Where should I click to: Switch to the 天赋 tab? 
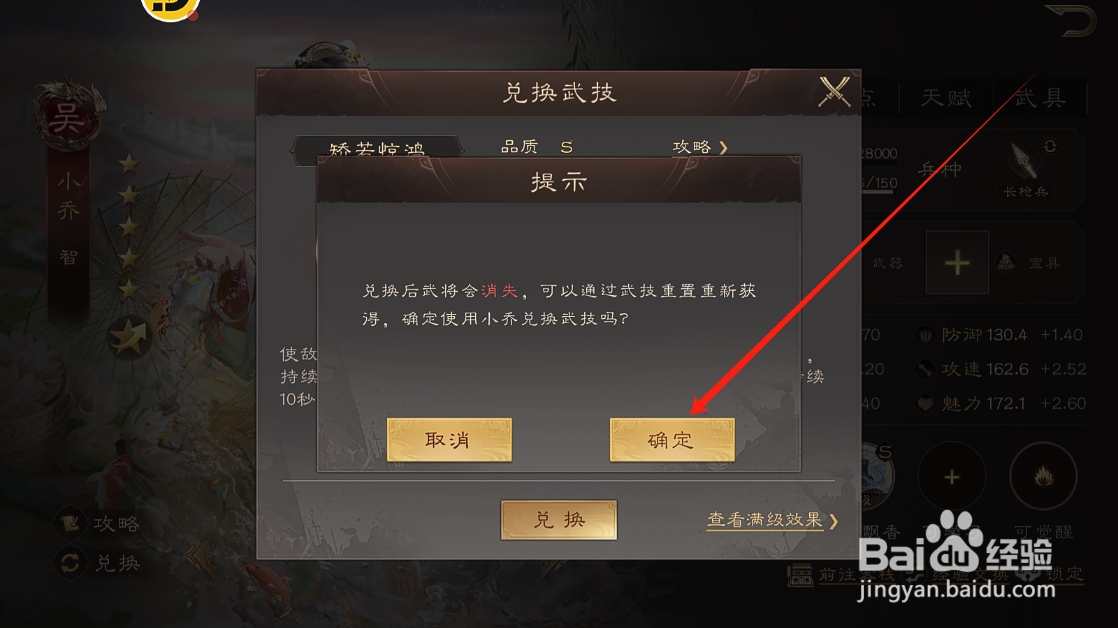click(x=946, y=98)
